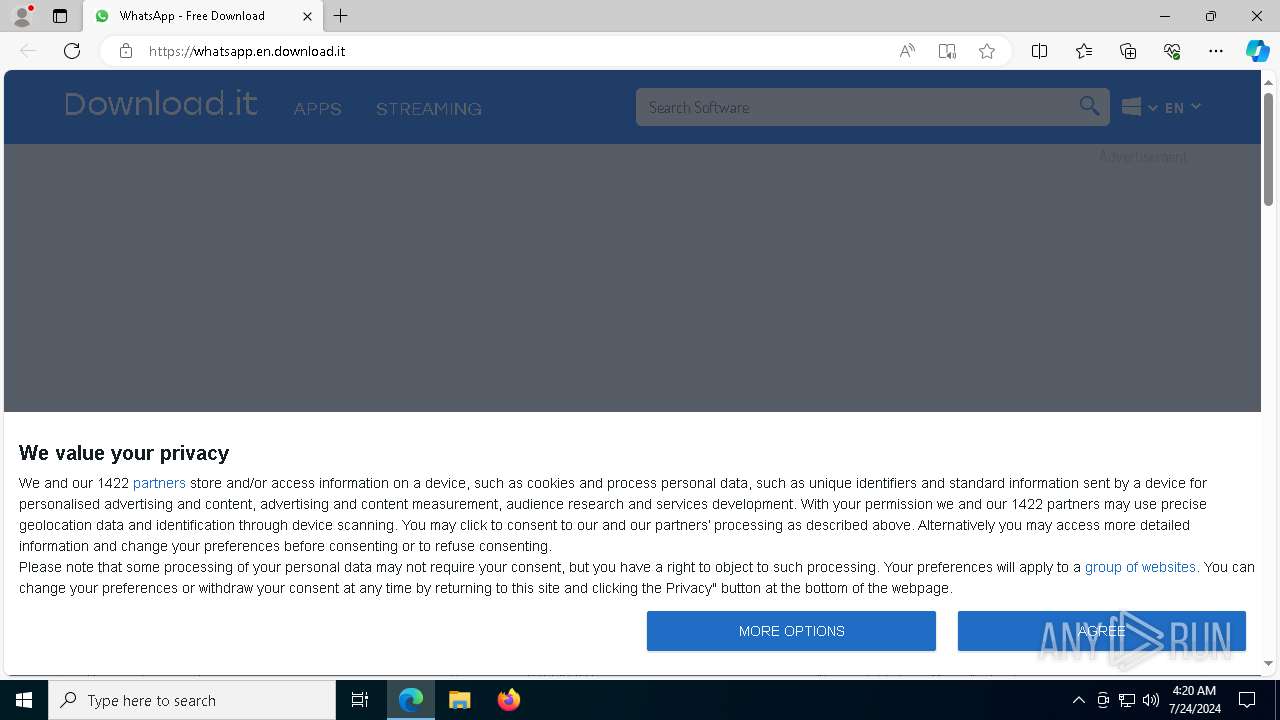Open the partners link
This screenshot has height=720, width=1280.
pyautogui.click(x=159, y=483)
